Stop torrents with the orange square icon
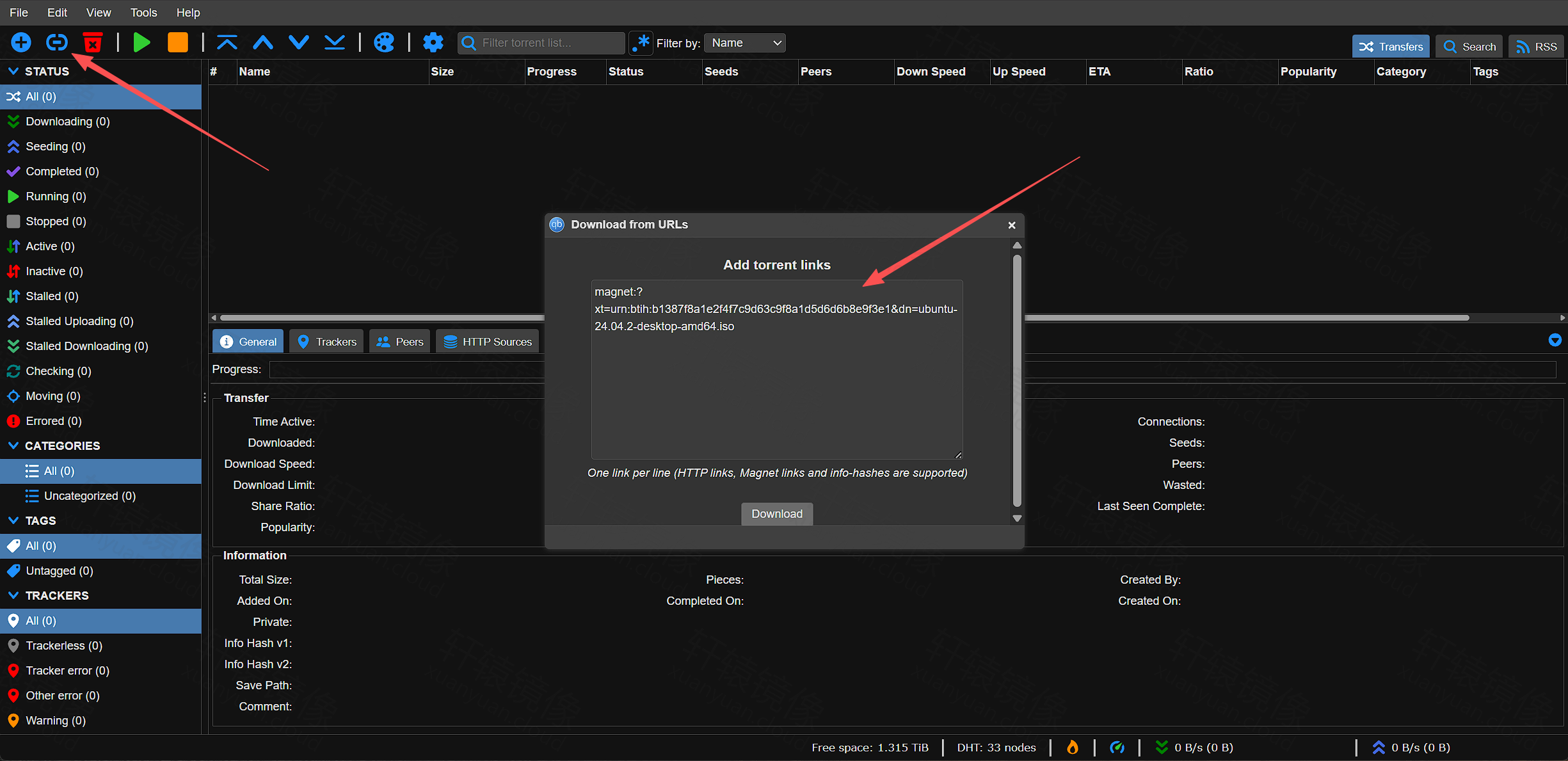The width and height of the screenshot is (1568, 761). pos(177,43)
